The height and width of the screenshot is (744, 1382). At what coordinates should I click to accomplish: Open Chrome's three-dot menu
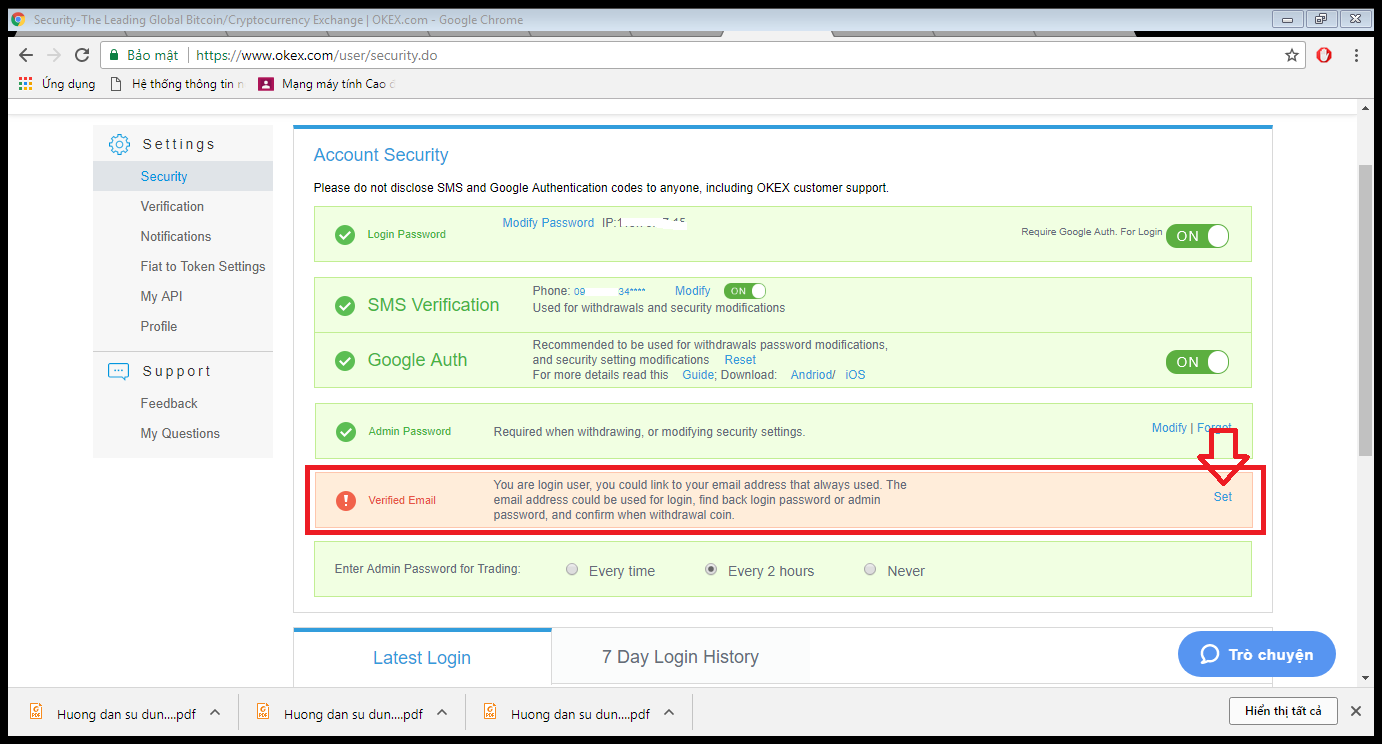point(1356,55)
